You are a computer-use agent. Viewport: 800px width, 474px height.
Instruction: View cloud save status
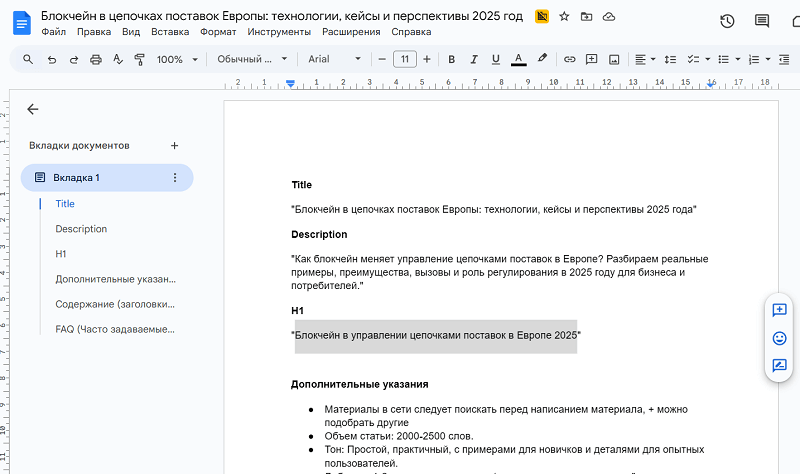609,16
